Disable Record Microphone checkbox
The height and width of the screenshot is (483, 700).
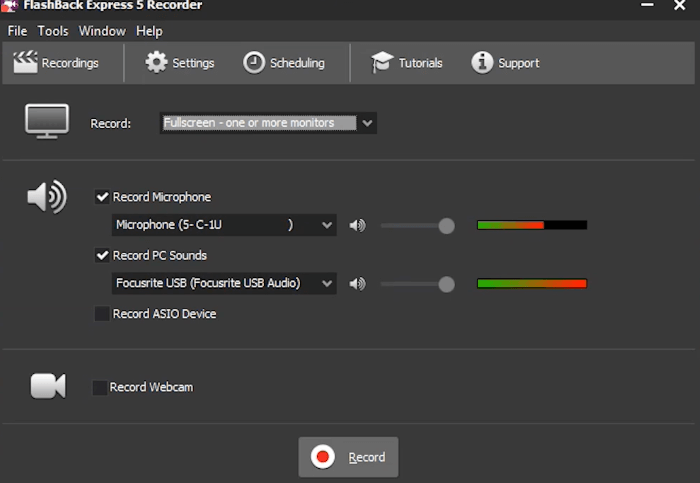[102, 197]
